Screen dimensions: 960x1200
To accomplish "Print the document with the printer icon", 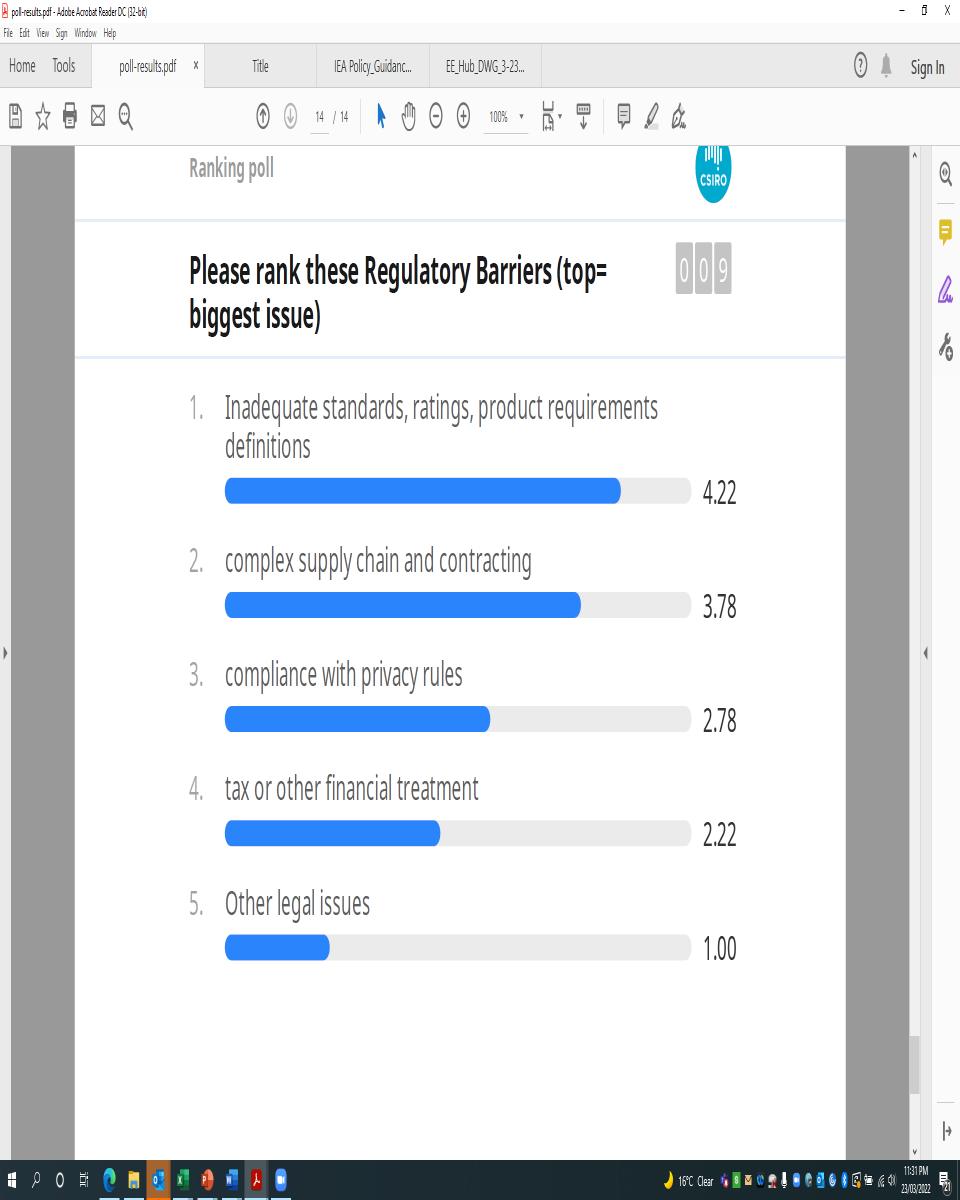I will [x=70, y=117].
